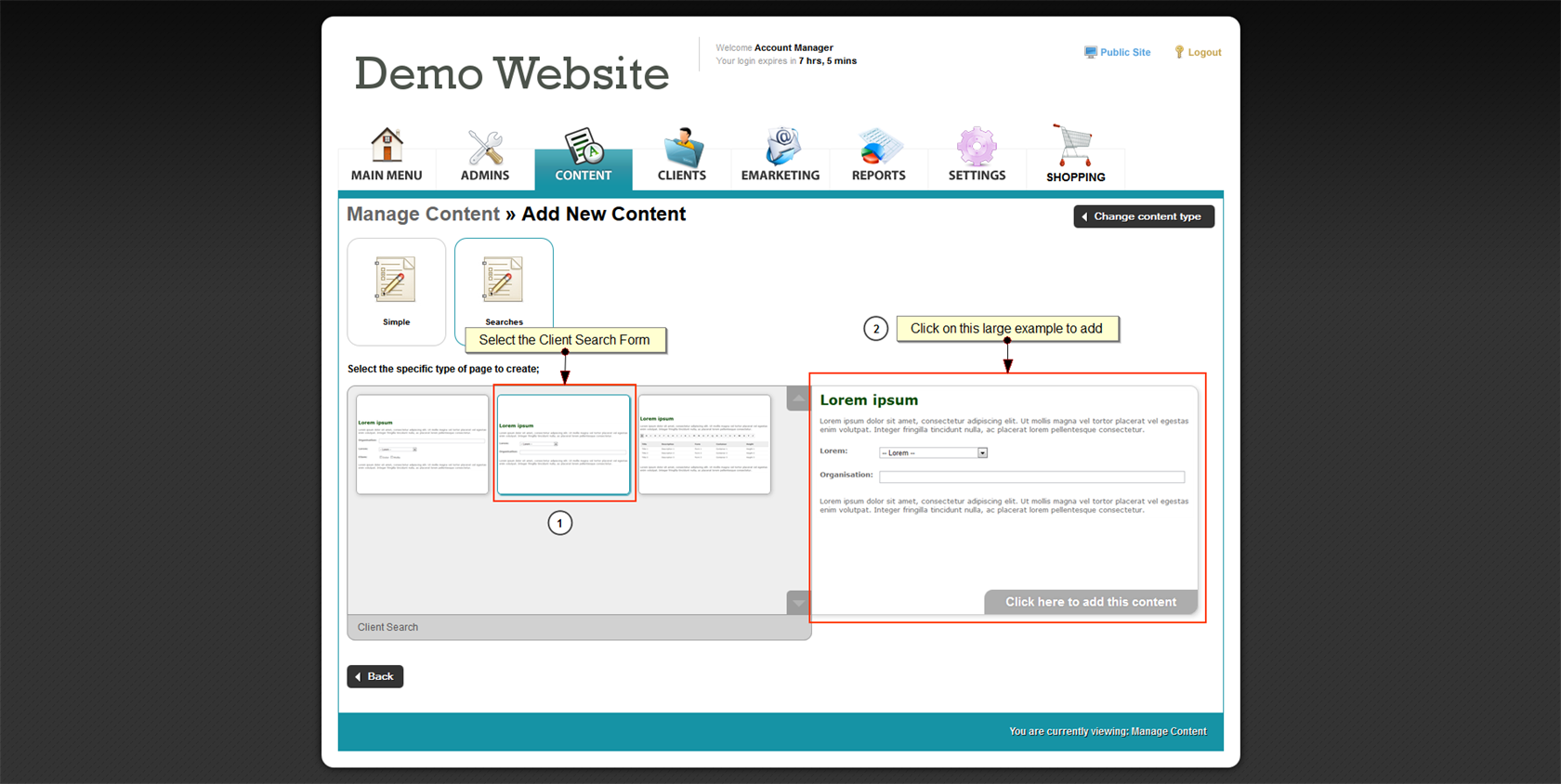Screen dimensions: 1561x784
Task: Select the Searches content type icon
Action: click(503, 281)
